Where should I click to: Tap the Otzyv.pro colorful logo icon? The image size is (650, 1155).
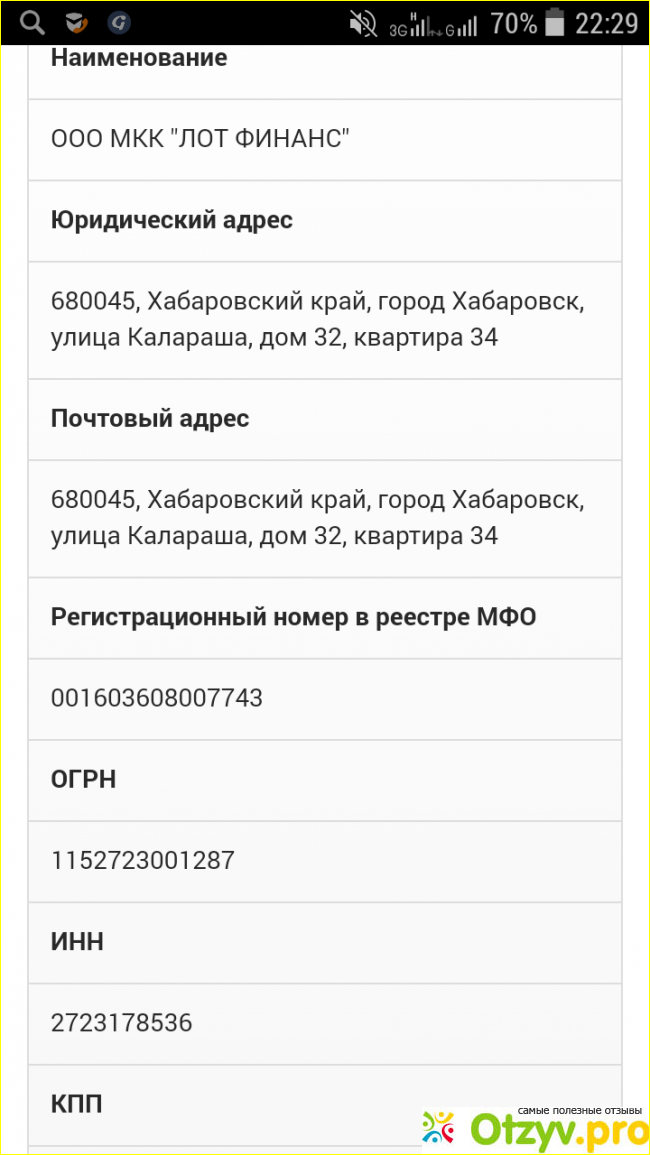[x=438, y=1127]
